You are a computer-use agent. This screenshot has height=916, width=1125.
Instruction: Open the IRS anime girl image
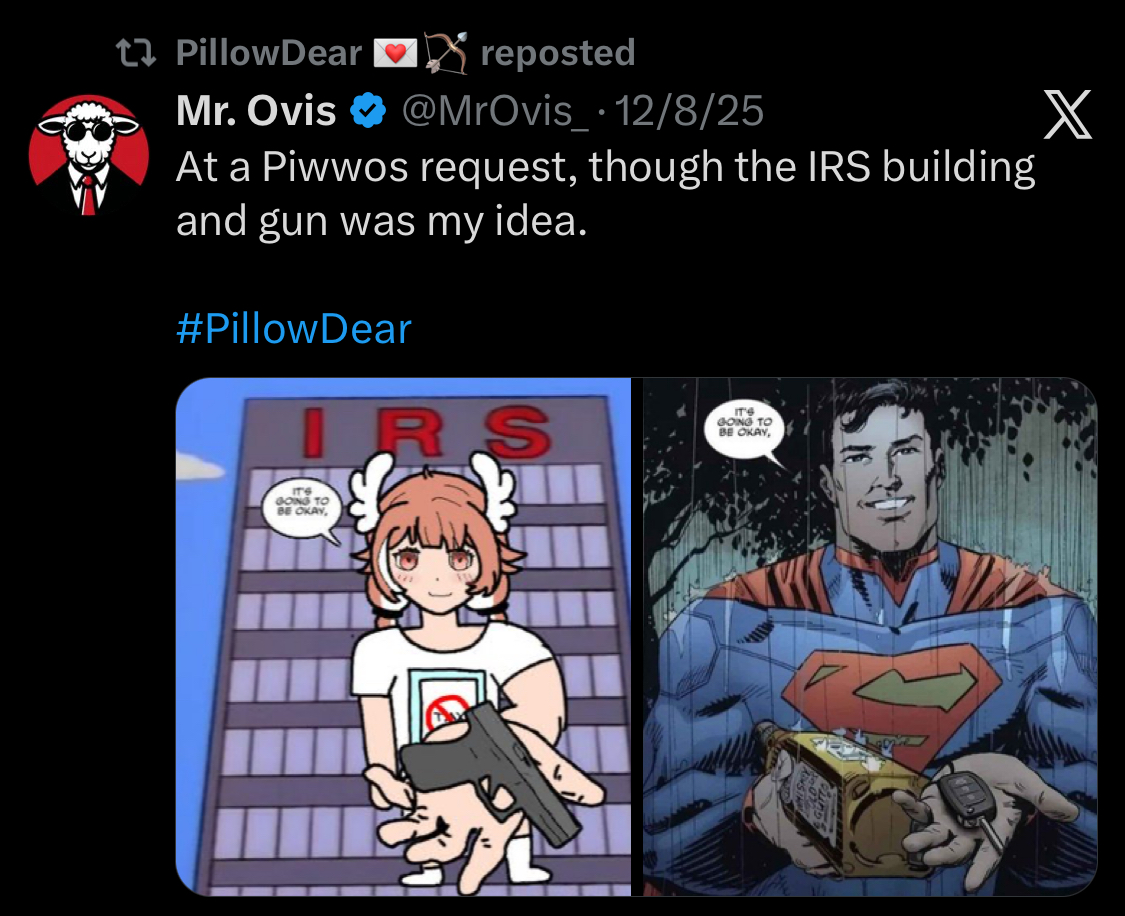click(x=403, y=637)
